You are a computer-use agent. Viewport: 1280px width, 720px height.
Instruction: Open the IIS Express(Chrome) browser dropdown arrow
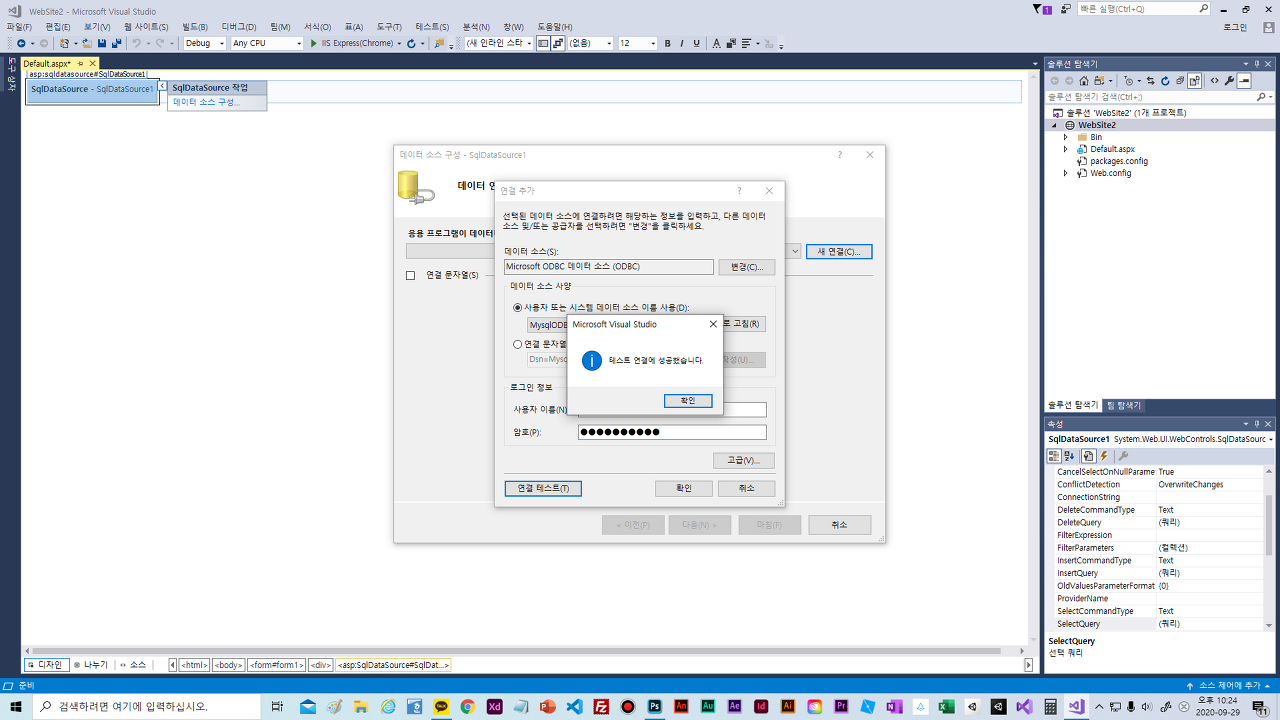(398, 44)
